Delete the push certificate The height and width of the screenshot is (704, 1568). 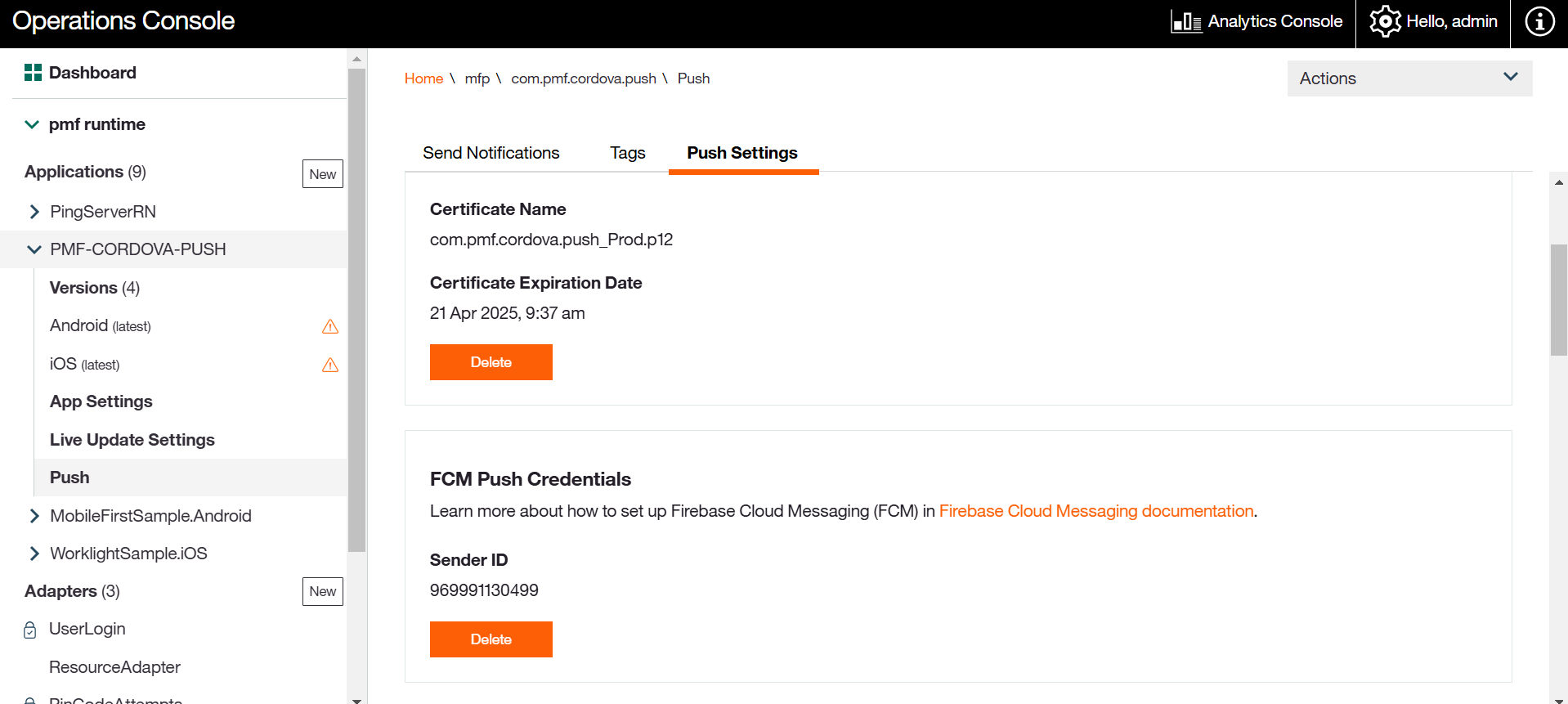click(491, 362)
